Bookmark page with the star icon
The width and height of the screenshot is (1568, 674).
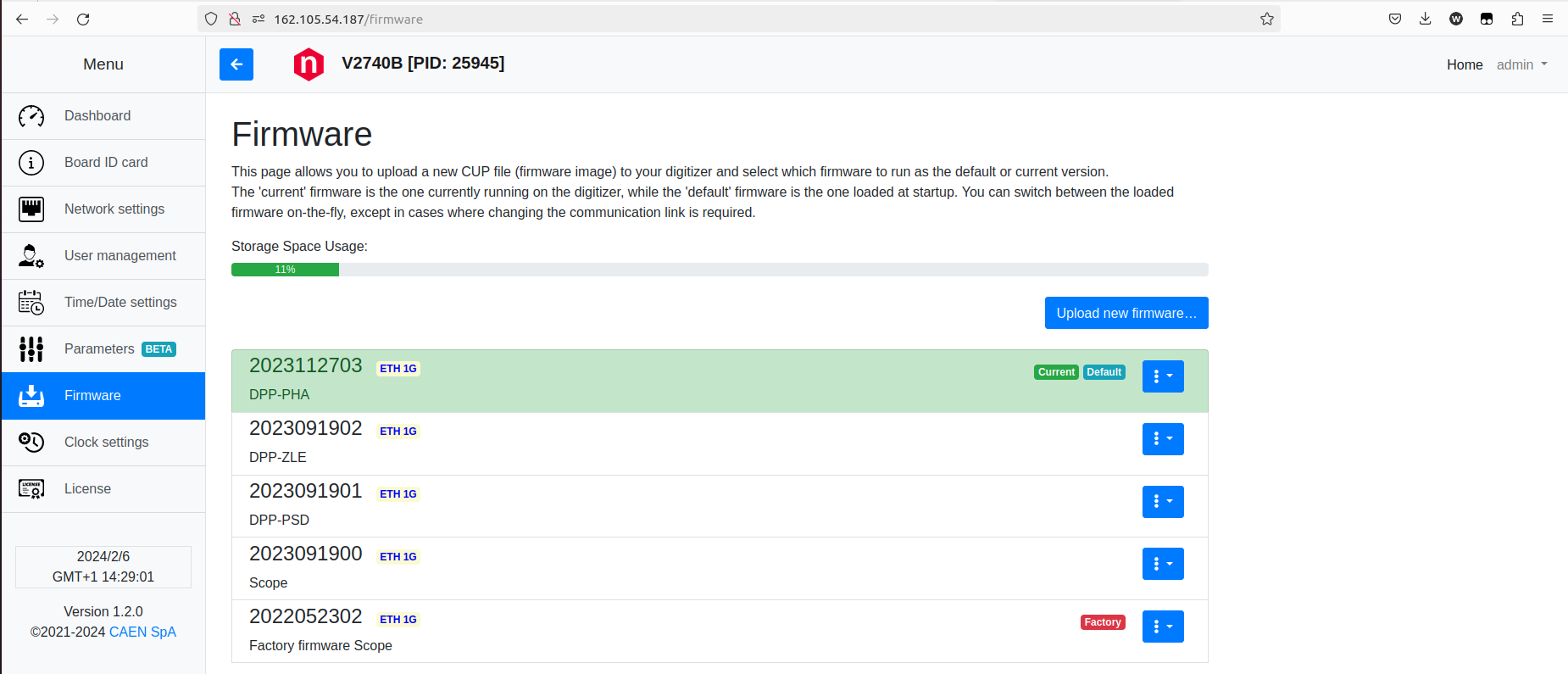[1267, 19]
